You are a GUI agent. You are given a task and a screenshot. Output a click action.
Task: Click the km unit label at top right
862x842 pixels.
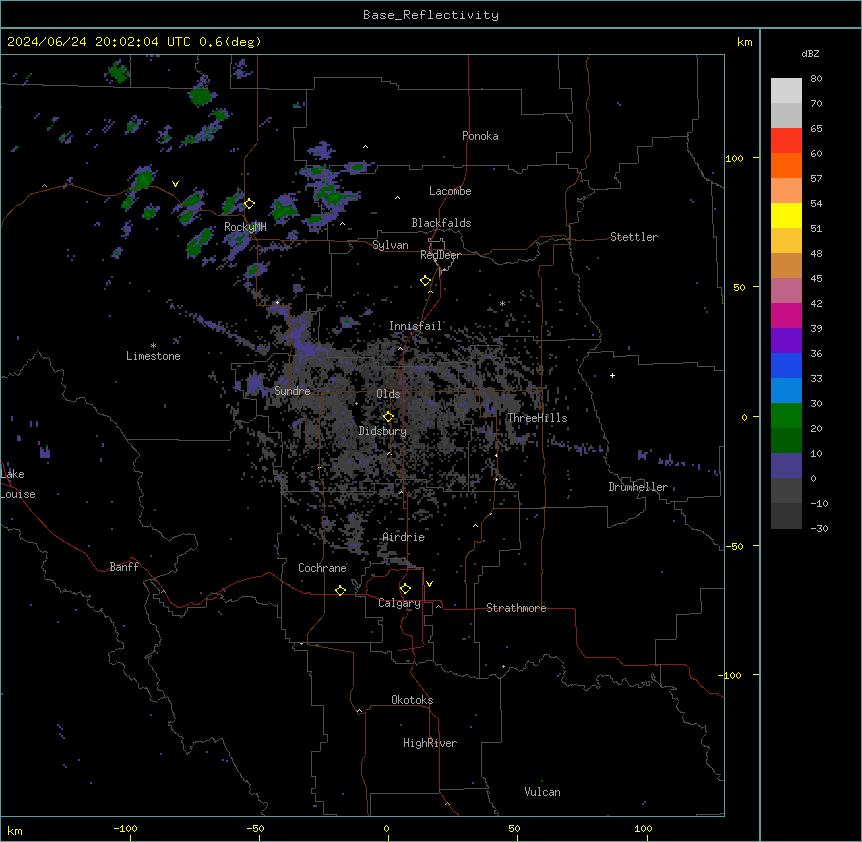744,42
